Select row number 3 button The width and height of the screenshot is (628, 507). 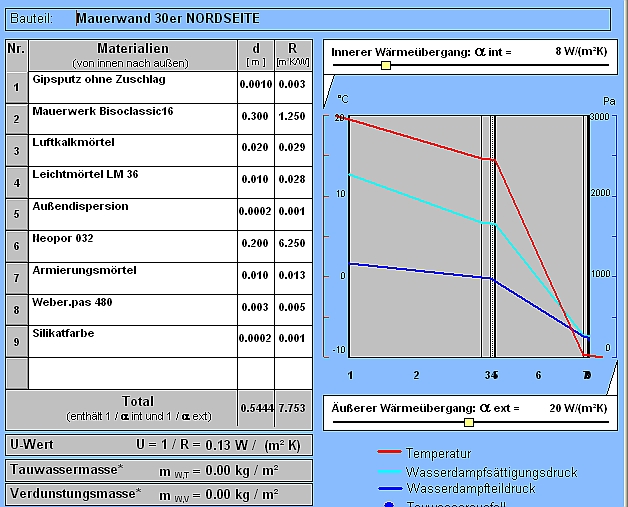coord(17,151)
